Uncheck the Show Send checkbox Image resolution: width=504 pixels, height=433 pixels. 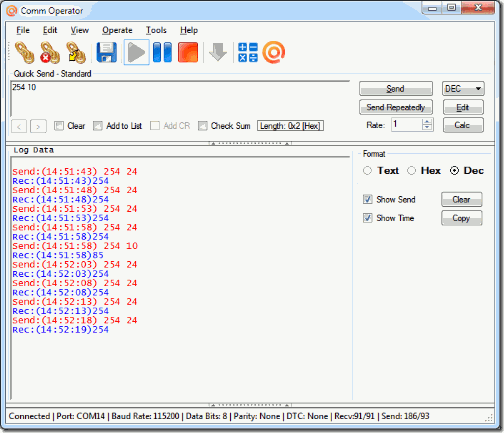coord(368,199)
